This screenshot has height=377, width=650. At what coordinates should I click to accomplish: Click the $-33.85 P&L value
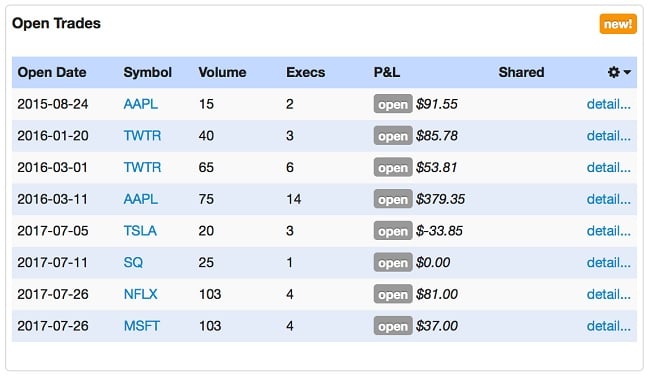coord(439,231)
